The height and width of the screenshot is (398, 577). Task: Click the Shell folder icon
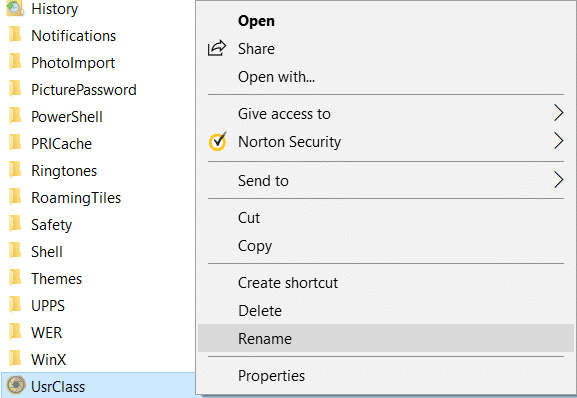(x=15, y=251)
